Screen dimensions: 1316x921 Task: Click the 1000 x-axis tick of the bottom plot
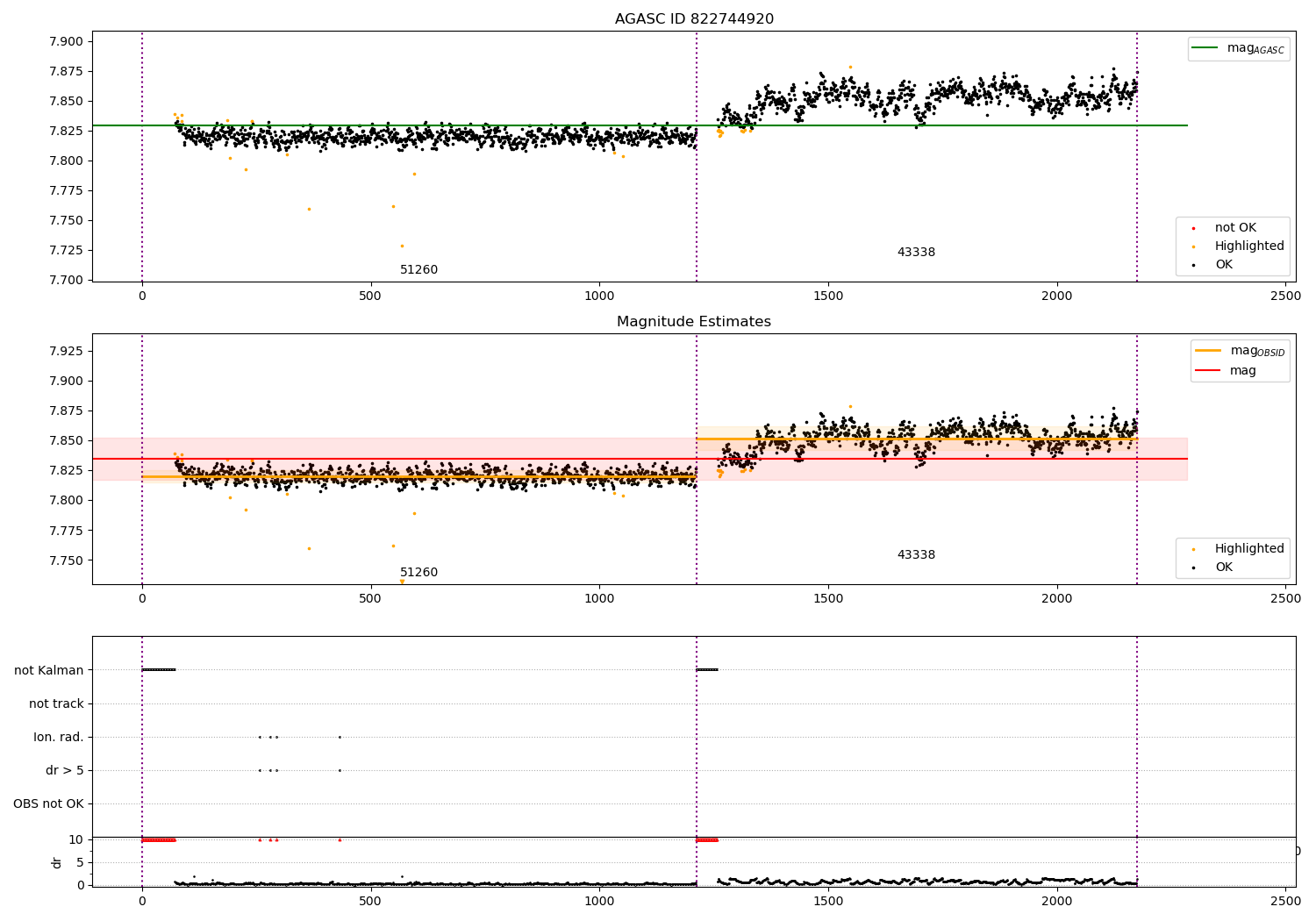[599, 901]
